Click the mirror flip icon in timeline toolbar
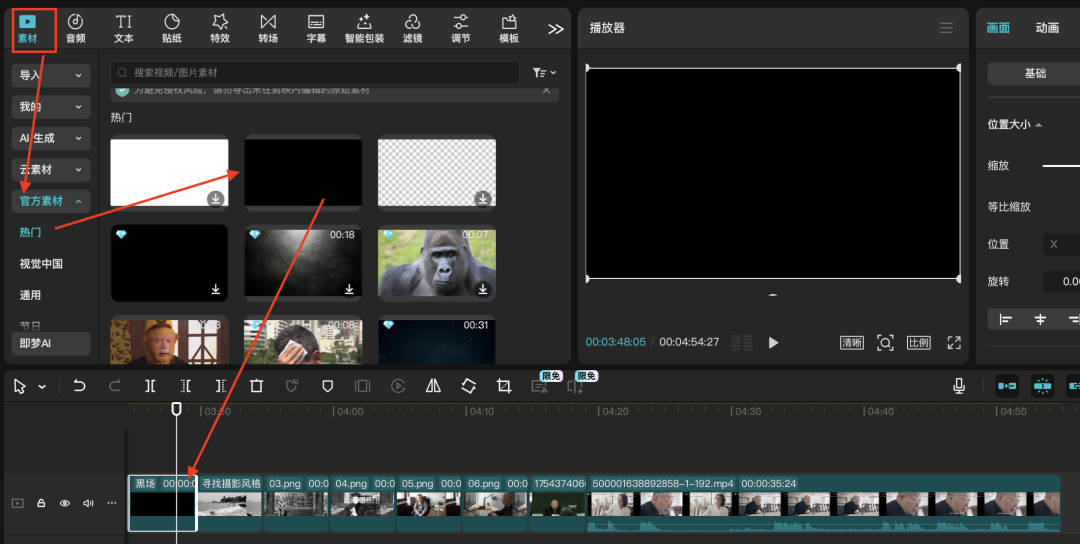 coord(433,386)
